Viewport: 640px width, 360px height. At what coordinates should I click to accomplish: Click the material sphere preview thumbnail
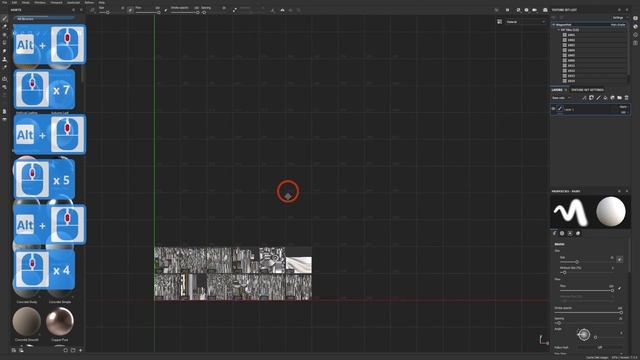click(611, 211)
